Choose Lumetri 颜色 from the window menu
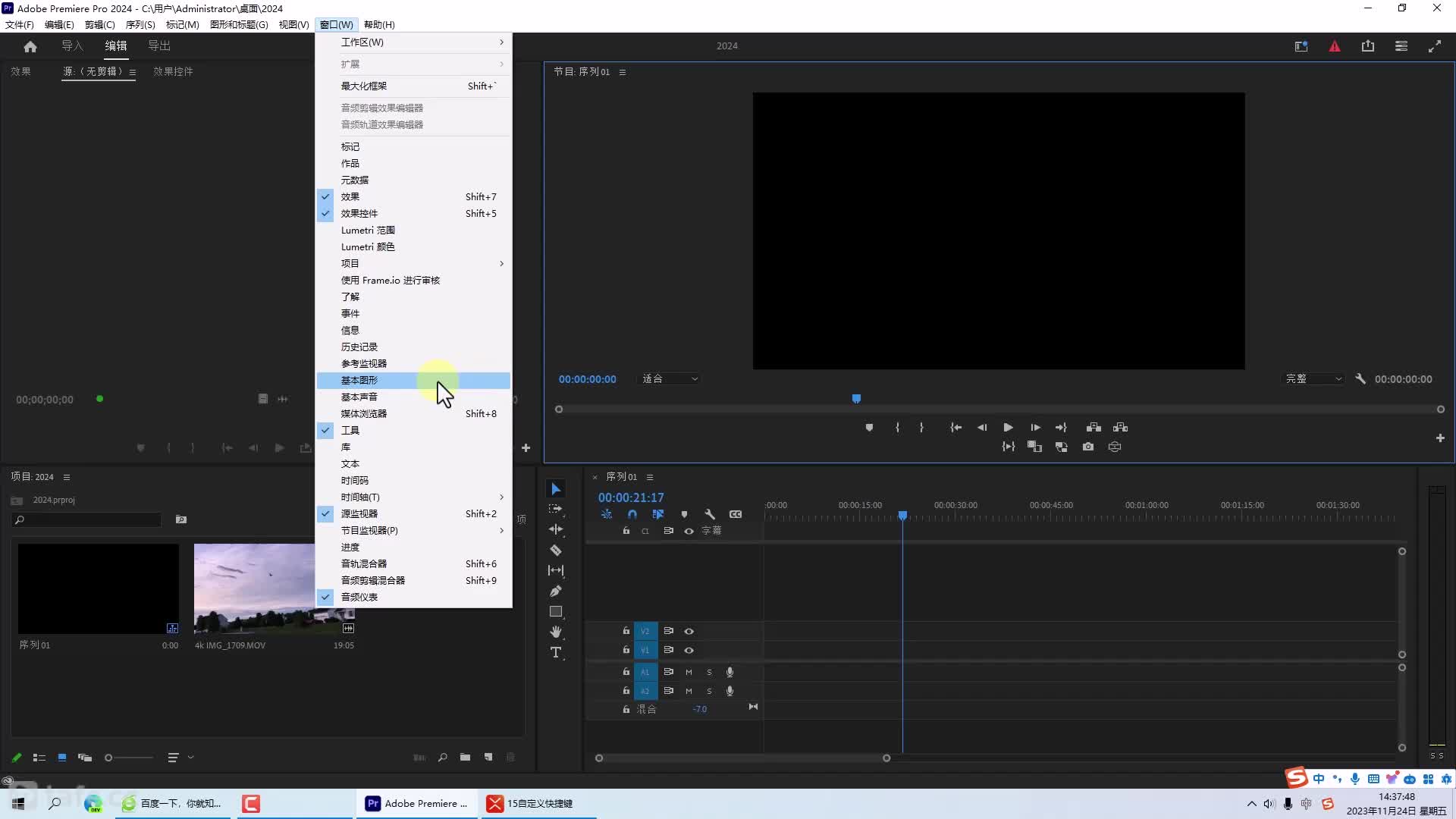 click(414, 246)
